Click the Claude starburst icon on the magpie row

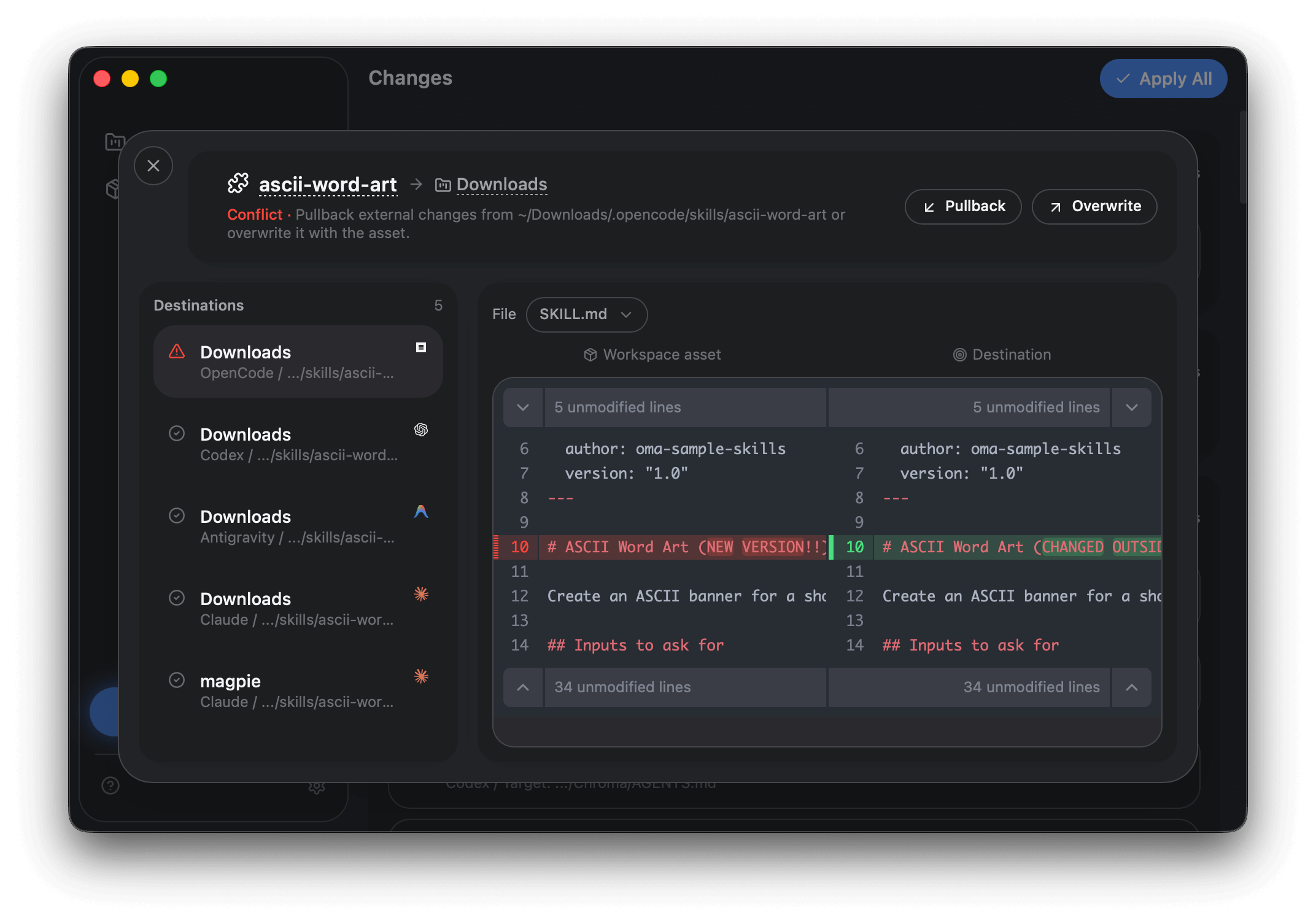421,676
